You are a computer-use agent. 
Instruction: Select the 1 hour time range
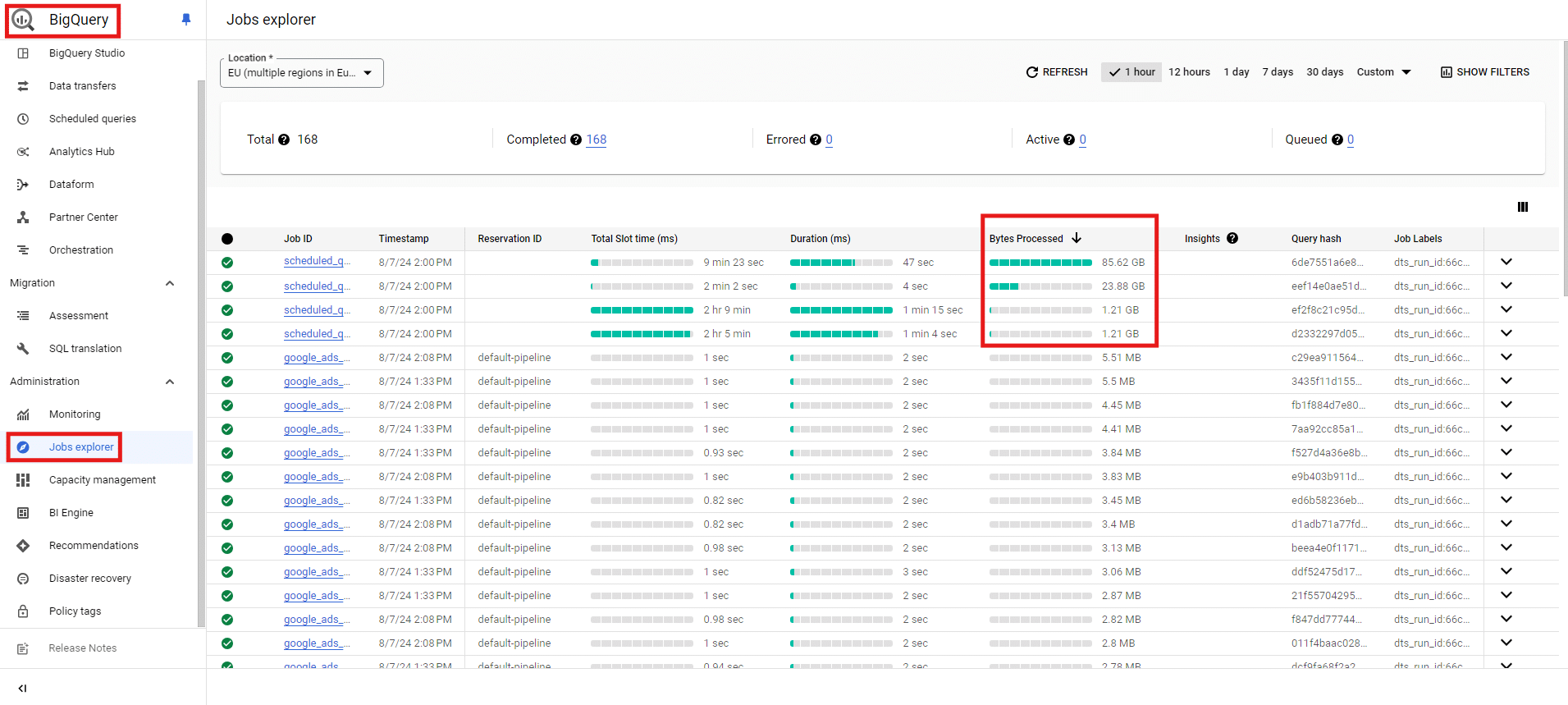(x=1131, y=72)
